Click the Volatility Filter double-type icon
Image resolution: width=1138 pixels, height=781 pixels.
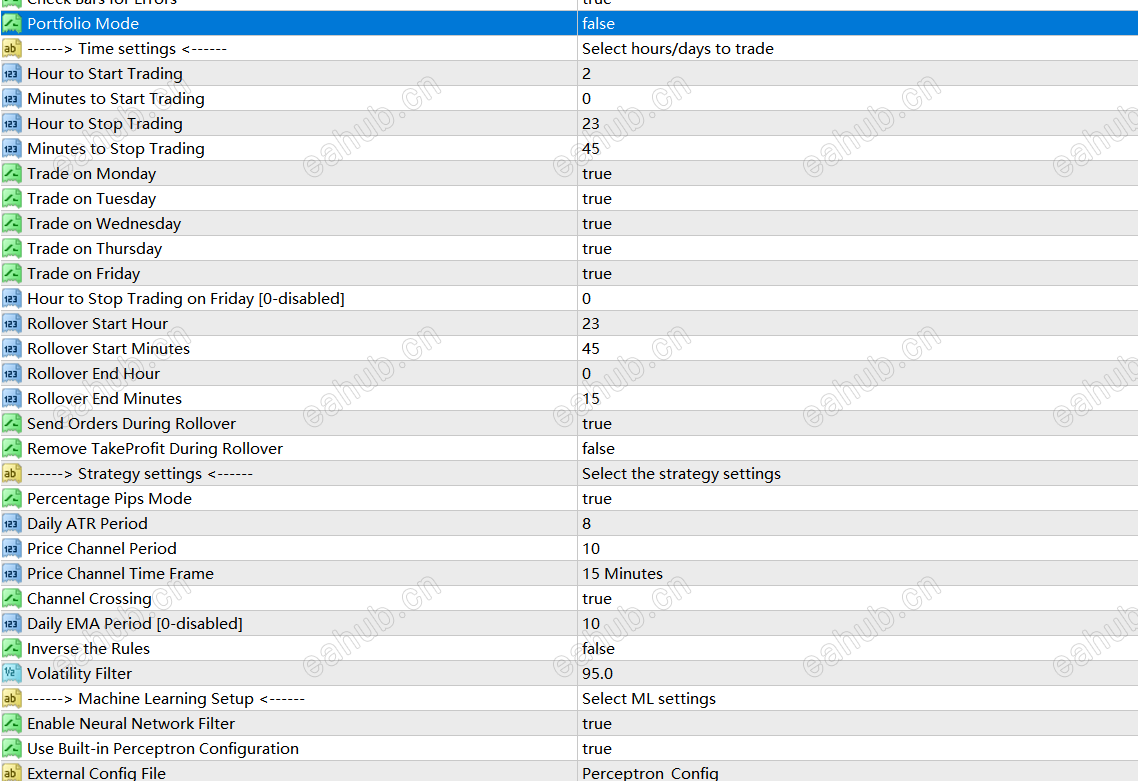[12, 674]
